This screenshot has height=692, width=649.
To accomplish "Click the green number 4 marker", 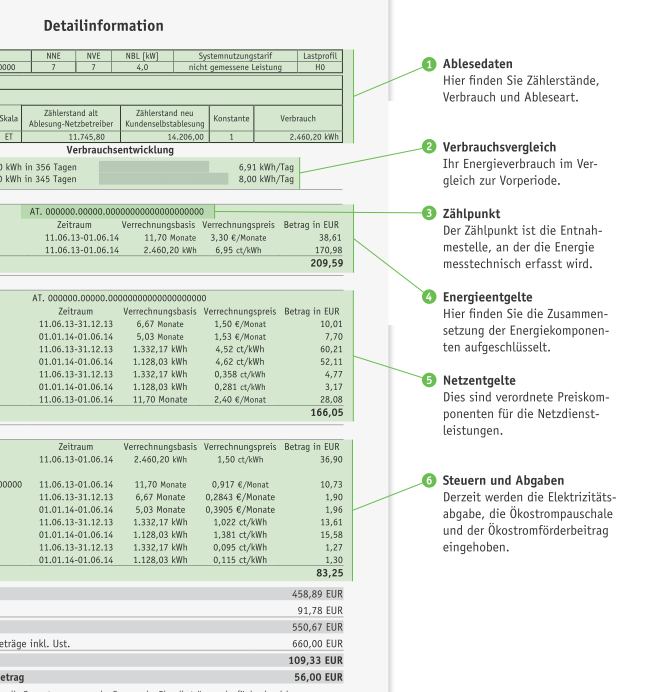I will [428, 297].
